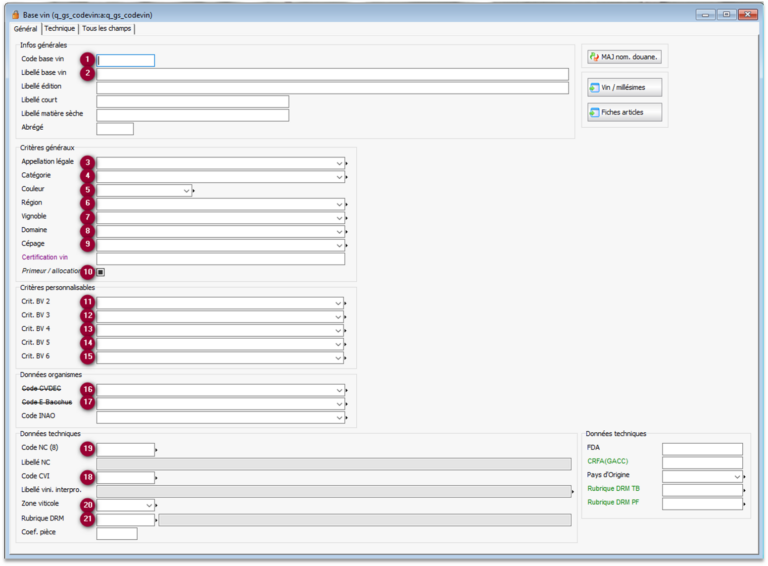
Task: Click the icon on MAJ nom. douane button
Action: click(595, 56)
